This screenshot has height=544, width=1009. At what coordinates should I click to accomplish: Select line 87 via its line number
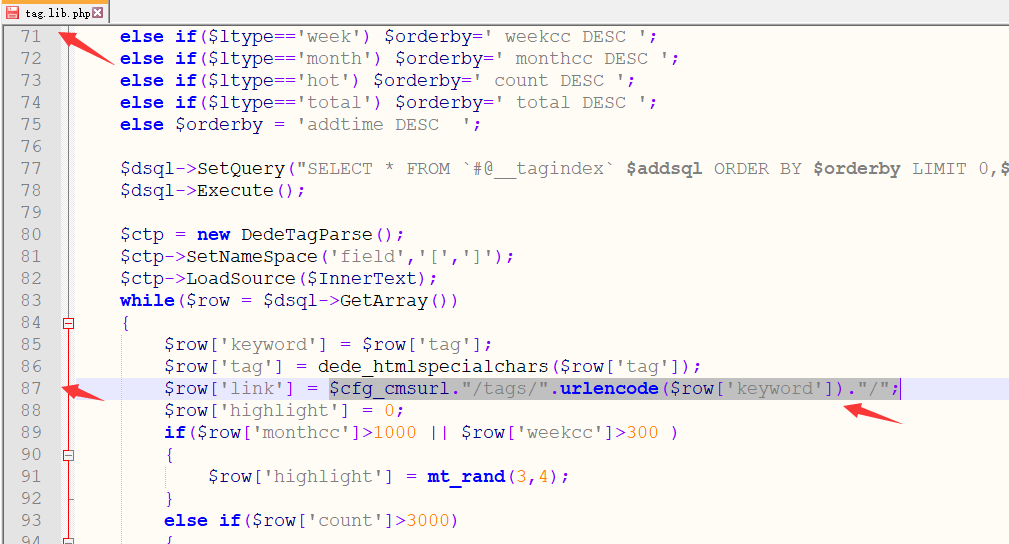[30, 388]
